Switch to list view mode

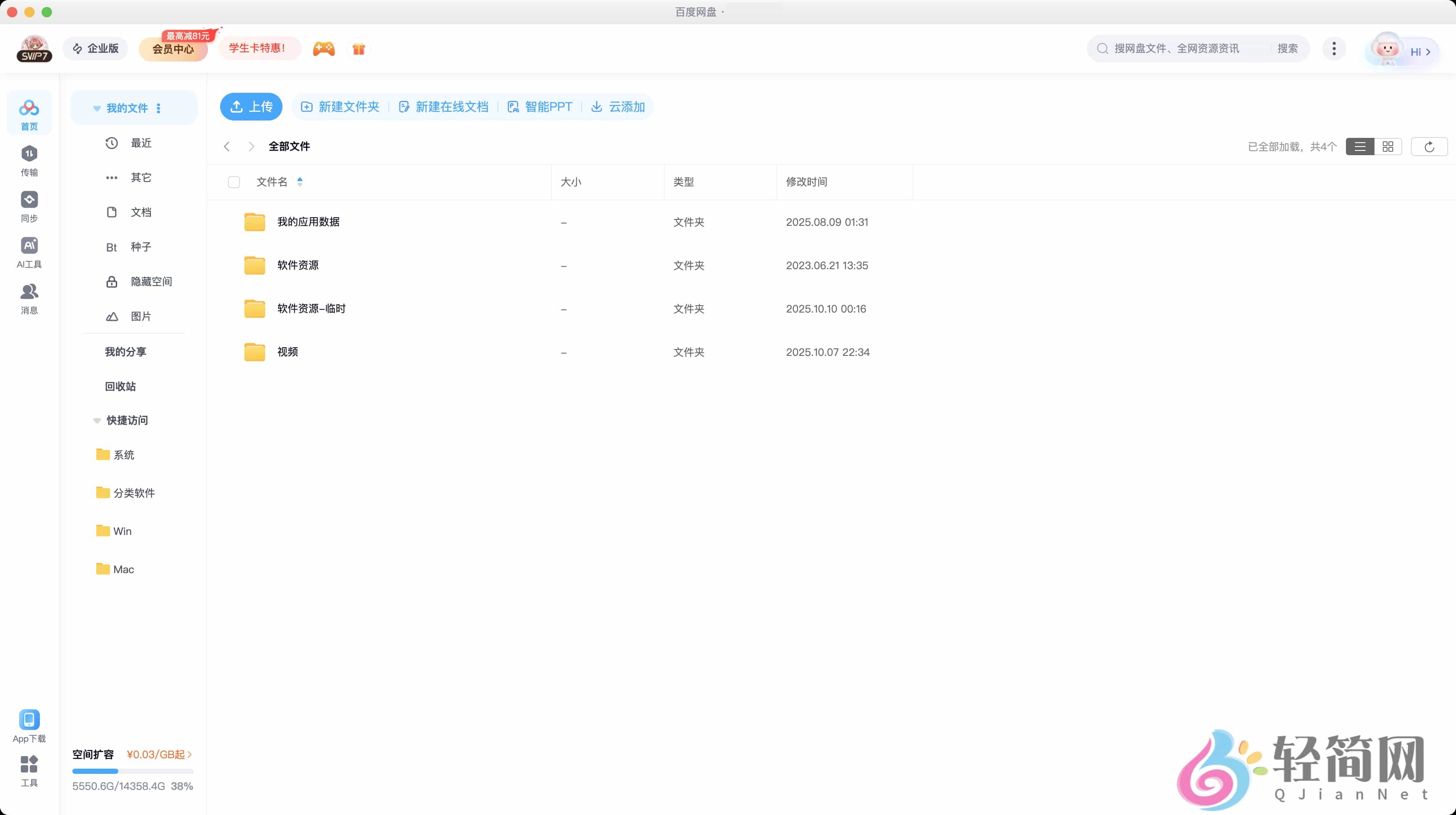[1360, 147]
